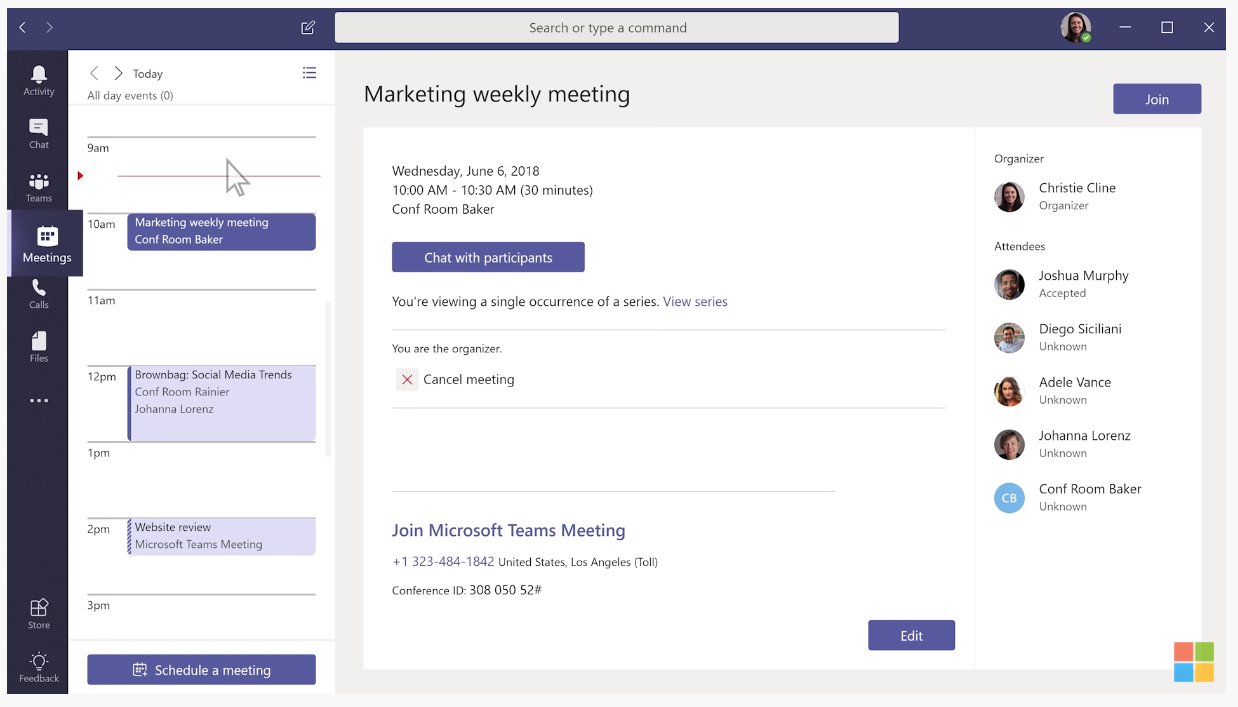This screenshot has height=707, width=1238.
Task: Select the Marketing weekly meeting calendar event
Action: (x=221, y=231)
